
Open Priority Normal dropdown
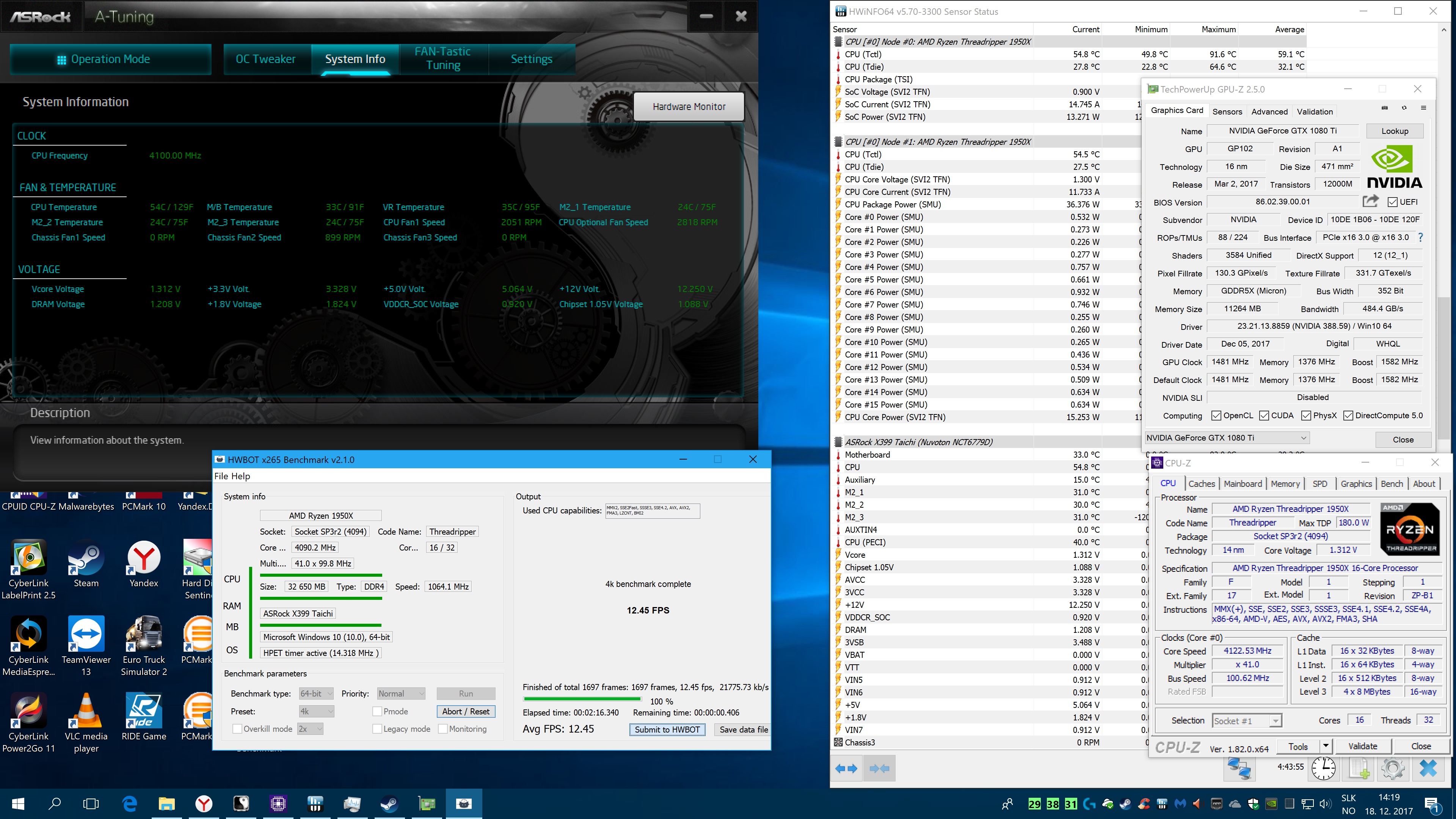pyautogui.click(x=401, y=693)
